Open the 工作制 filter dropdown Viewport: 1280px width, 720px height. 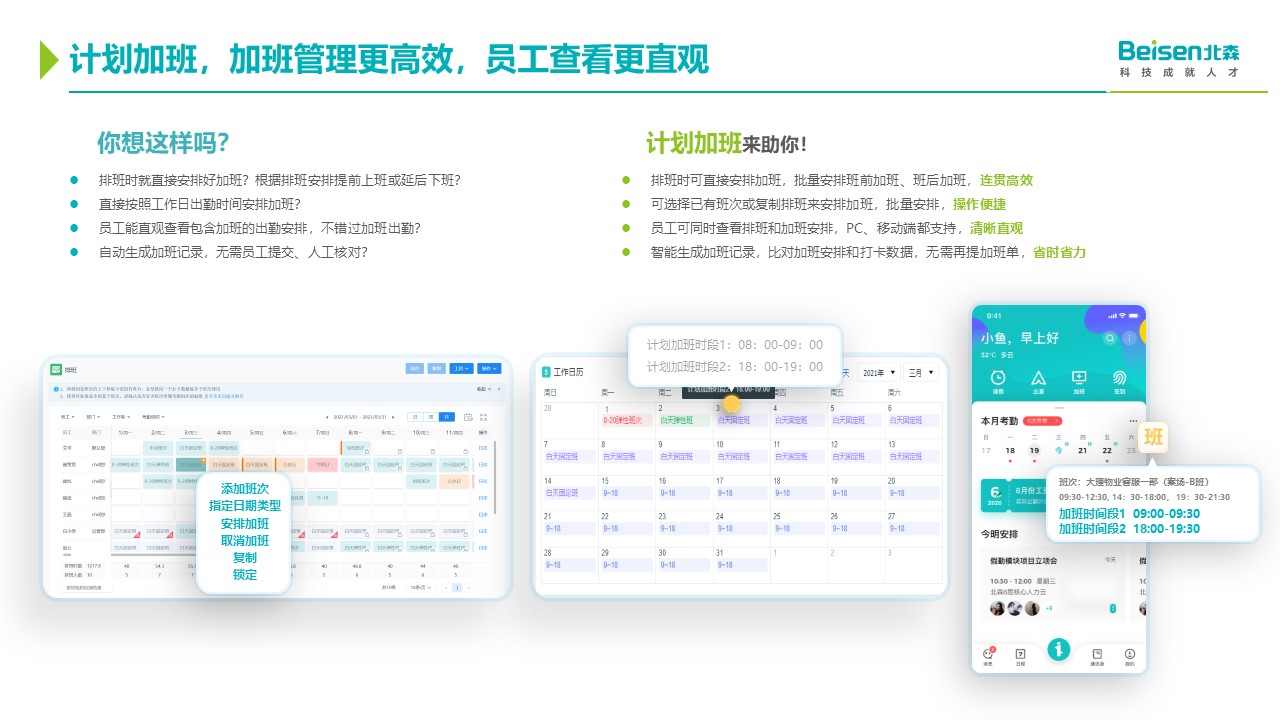click(x=121, y=417)
